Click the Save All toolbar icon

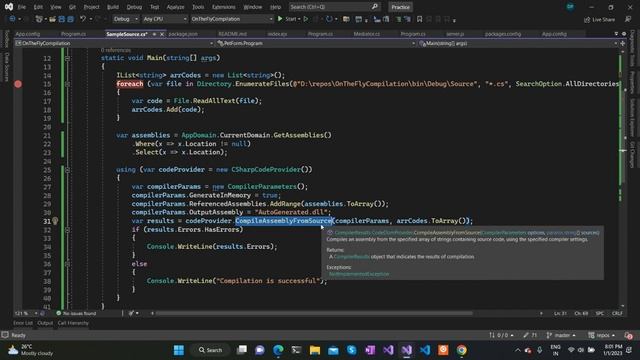click(70, 19)
